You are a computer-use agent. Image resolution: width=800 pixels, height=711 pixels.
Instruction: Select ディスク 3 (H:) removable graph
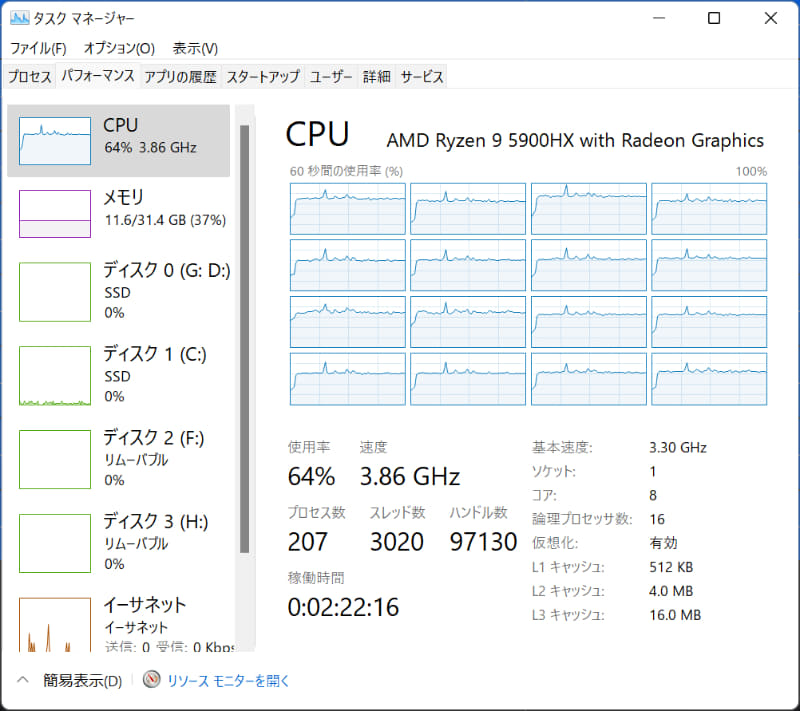click(55, 543)
